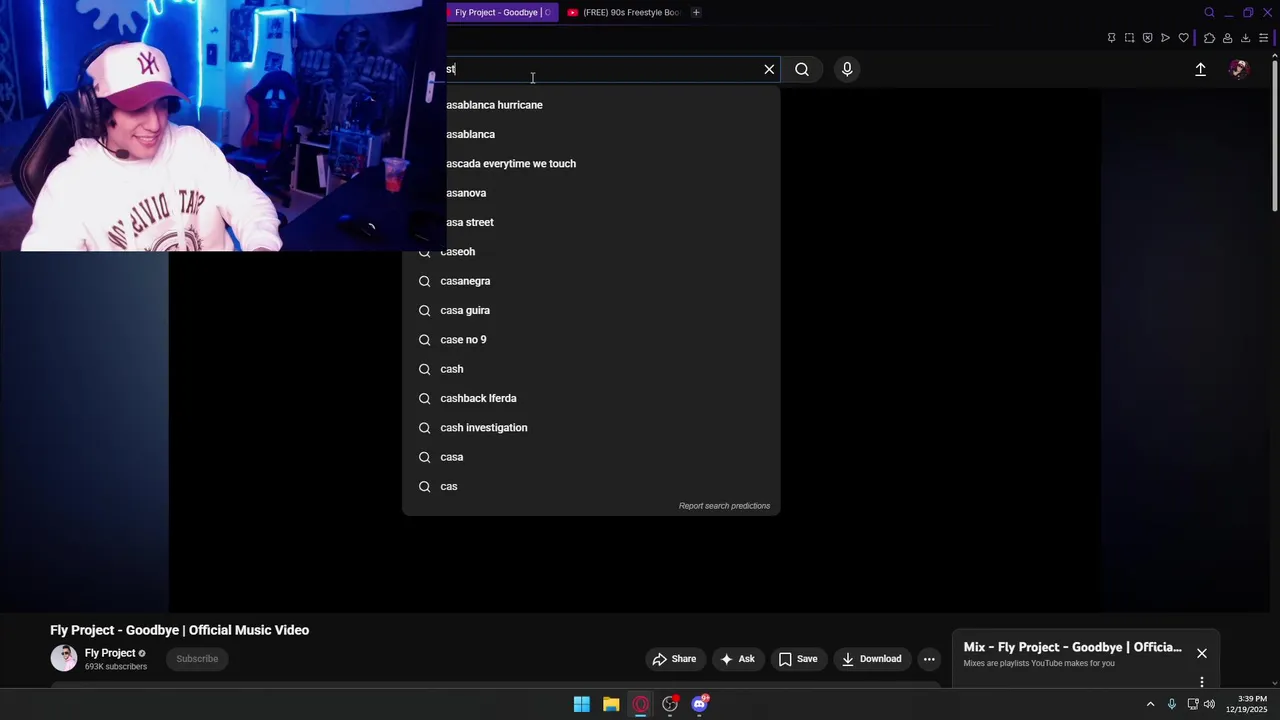The width and height of the screenshot is (1280, 720).
Task: Open the Opera profile person icon
Action: click(1227, 38)
